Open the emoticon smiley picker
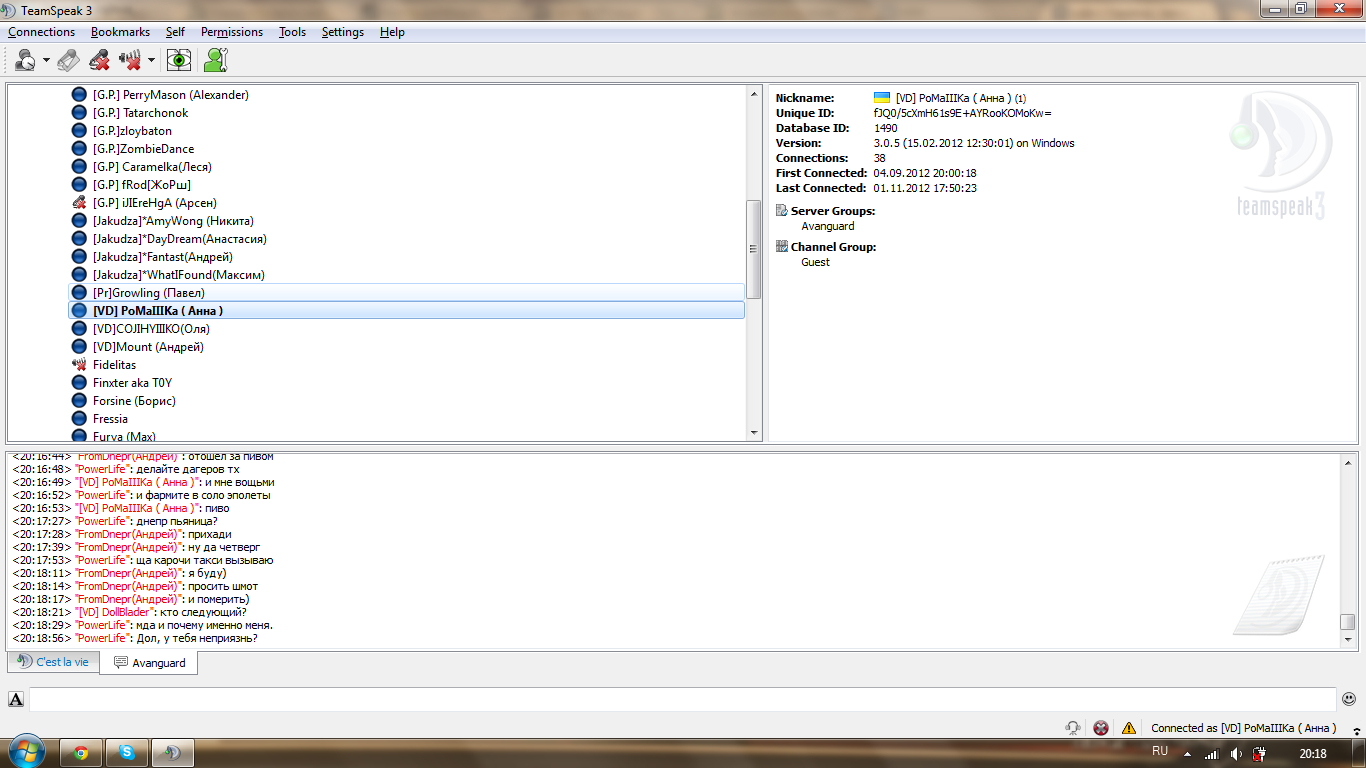Viewport: 1366px width, 768px height. (1349, 699)
